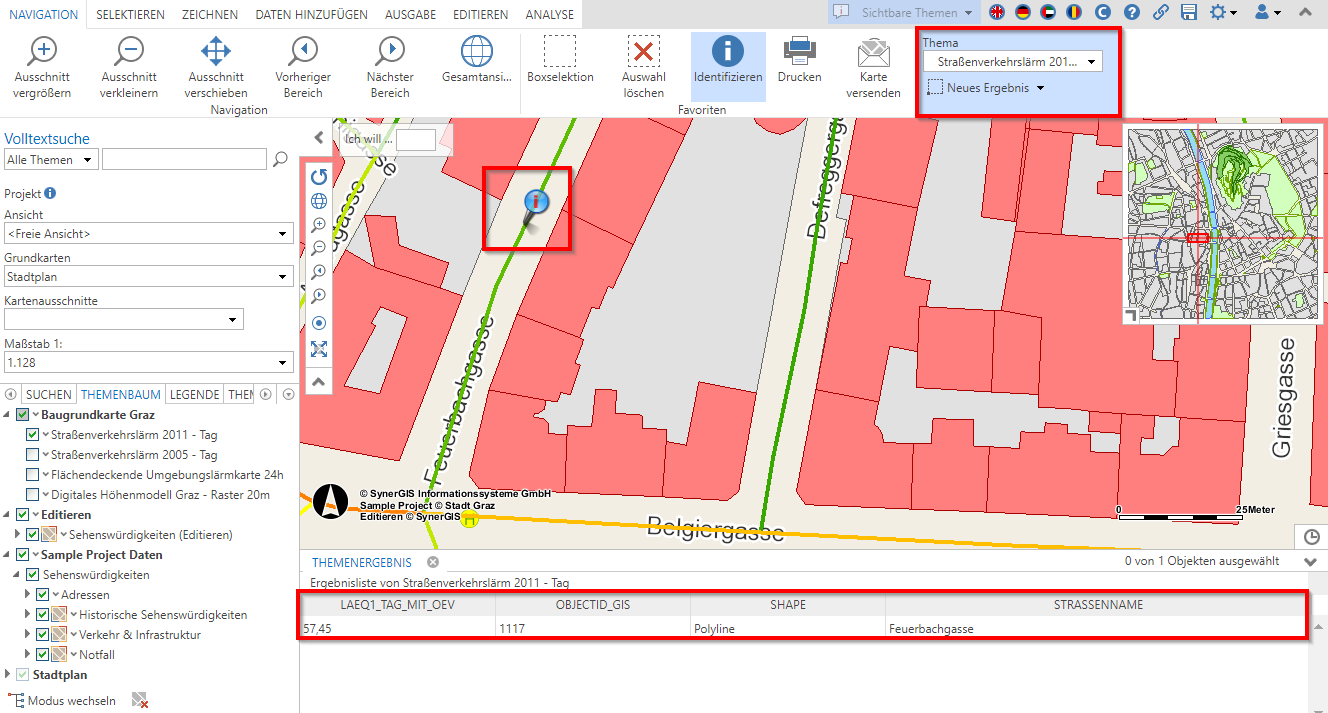Viewport: 1328px width, 713px height.
Task: Click the Volltextsuche text input field
Action: [x=184, y=159]
